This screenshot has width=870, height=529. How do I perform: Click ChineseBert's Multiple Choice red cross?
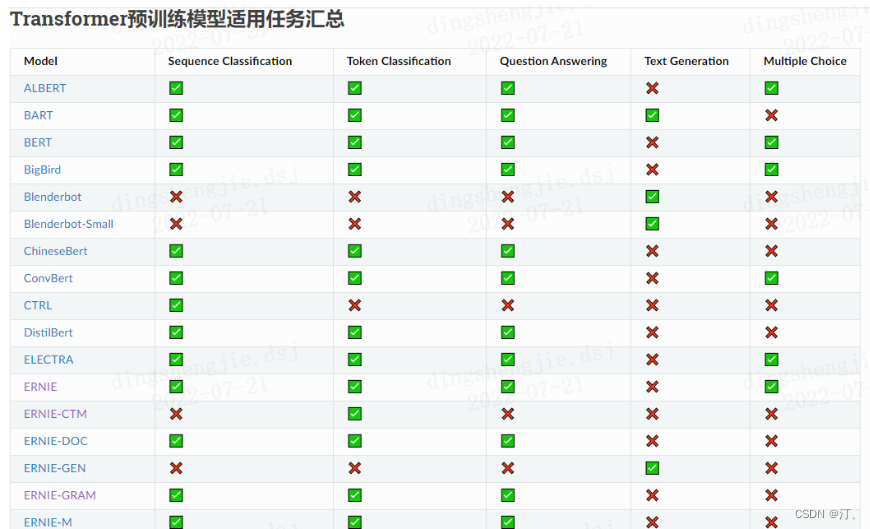[x=771, y=251]
